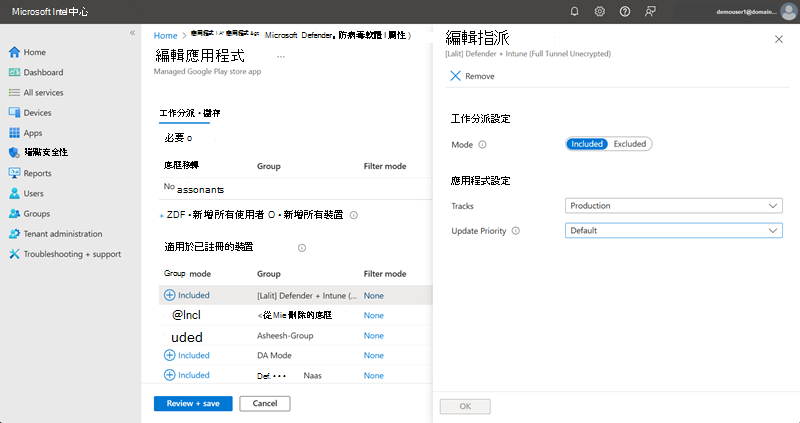Click Review + save button
The image size is (800, 423).
[193, 403]
